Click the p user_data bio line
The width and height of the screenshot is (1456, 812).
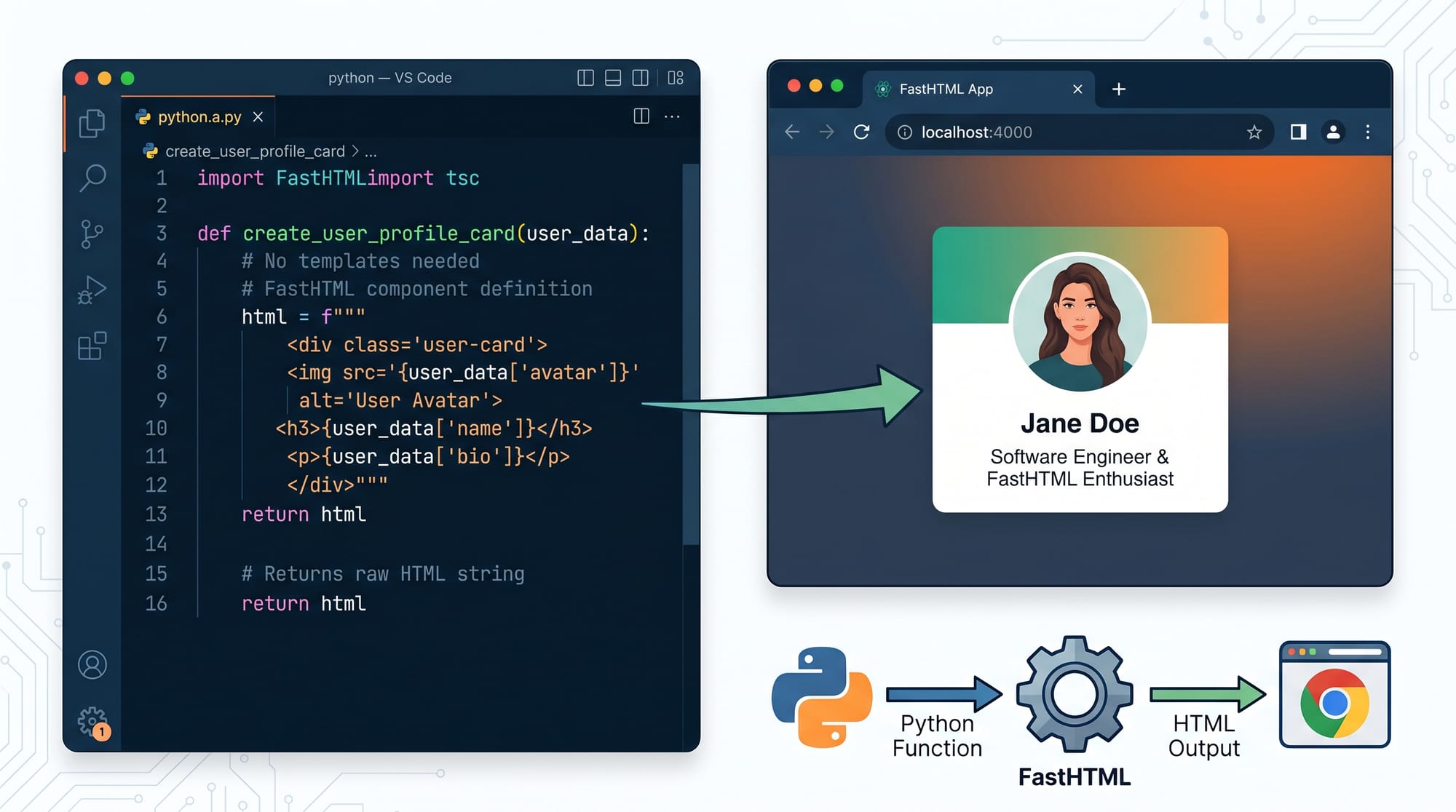click(x=428, y=457)
